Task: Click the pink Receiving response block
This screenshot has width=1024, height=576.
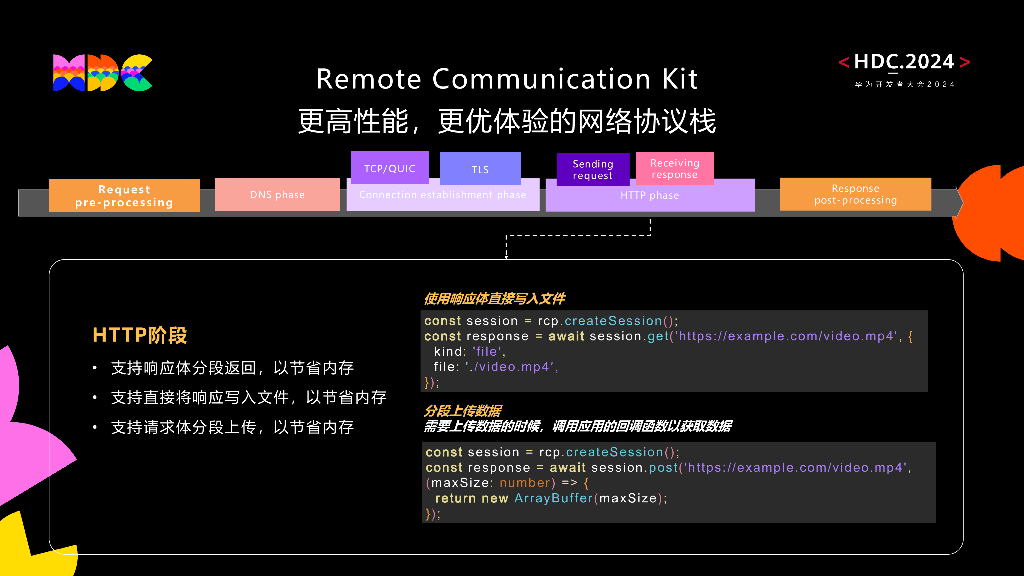Action: click(674, 167)
